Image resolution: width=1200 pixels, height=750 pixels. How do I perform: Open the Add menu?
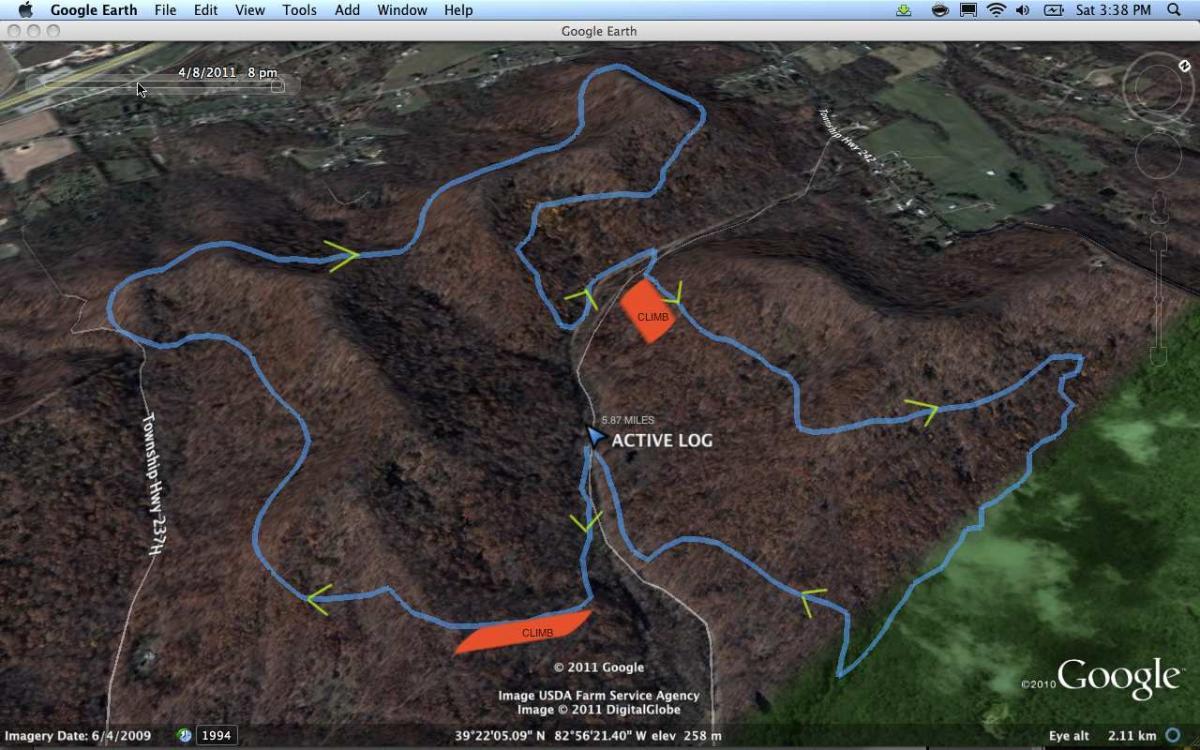tap(346, 10)
